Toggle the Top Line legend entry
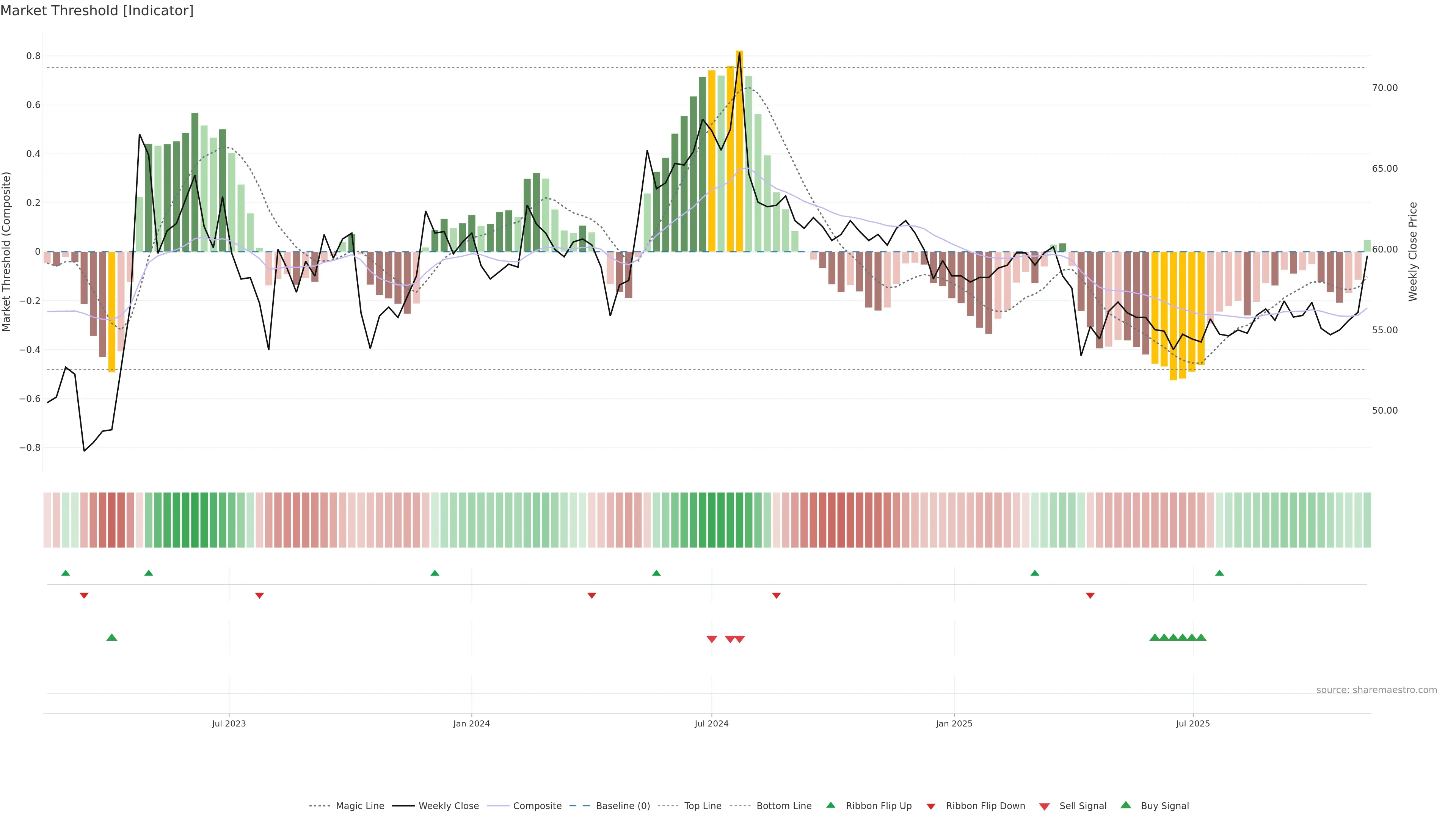This screenshot has height=819, width=1456. pyautogui.click(x=703, y=806)
